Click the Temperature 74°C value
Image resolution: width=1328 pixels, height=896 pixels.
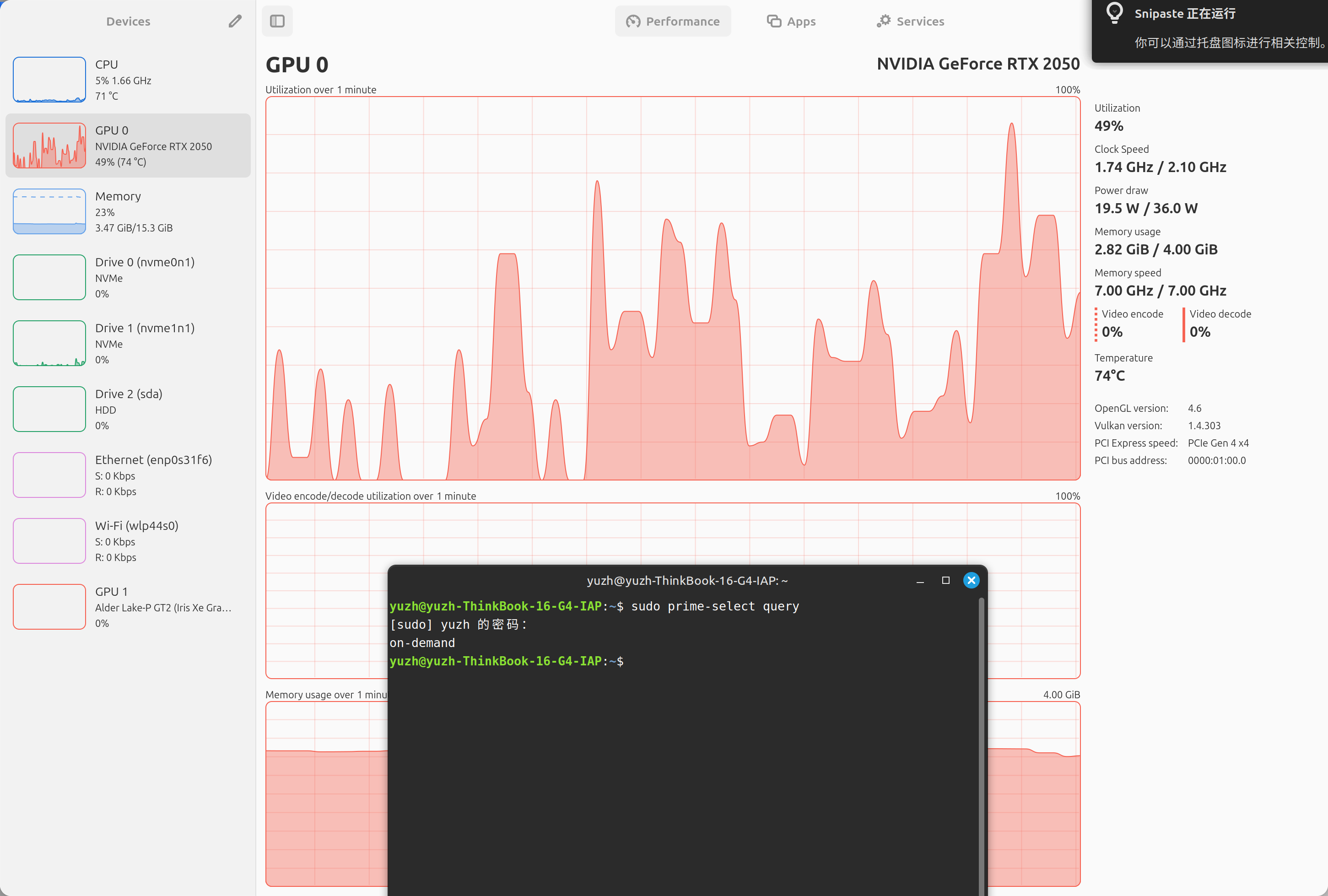(1109, 375)
